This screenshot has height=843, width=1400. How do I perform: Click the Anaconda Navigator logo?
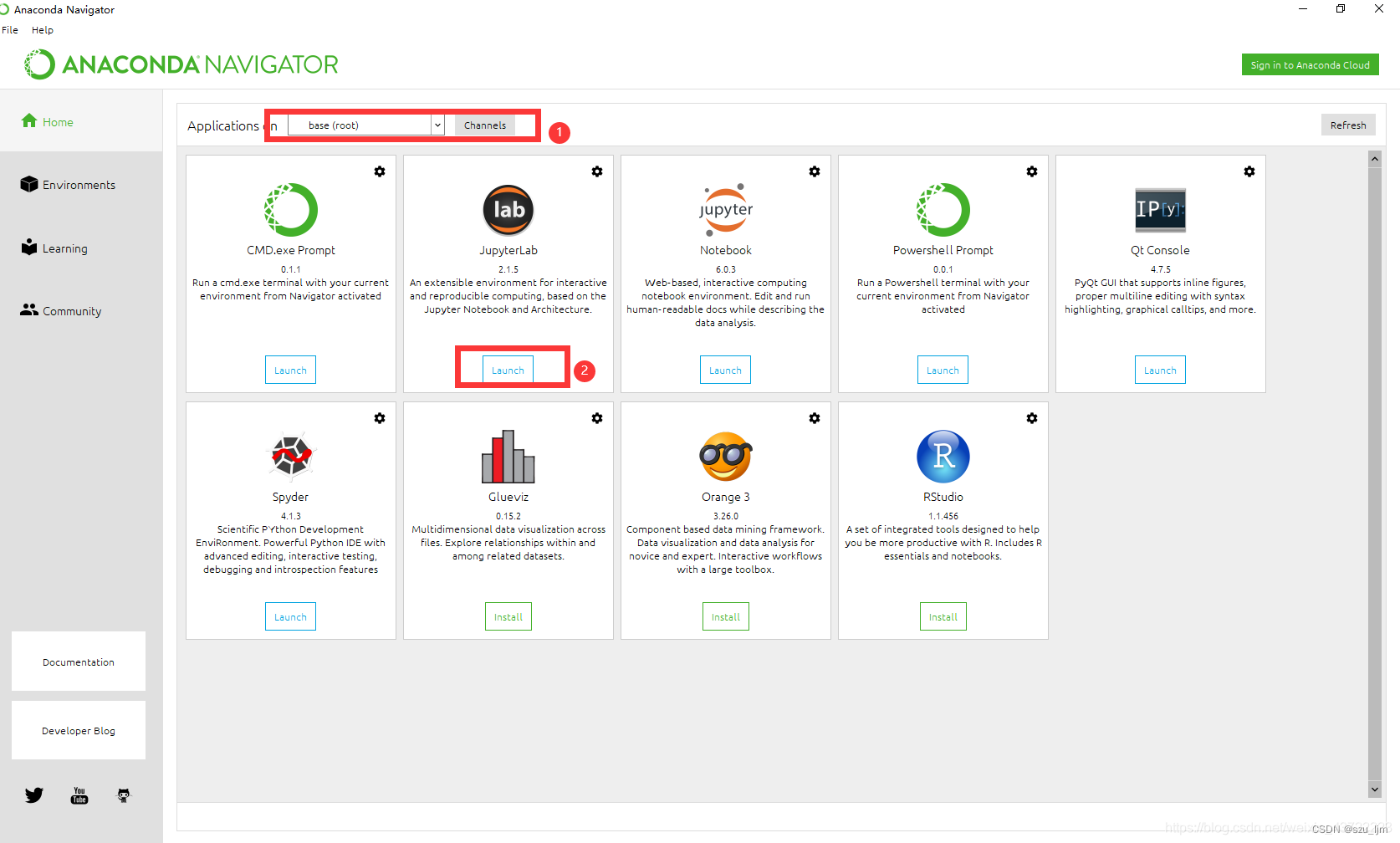pyautogui.click(x=181, y=64)
